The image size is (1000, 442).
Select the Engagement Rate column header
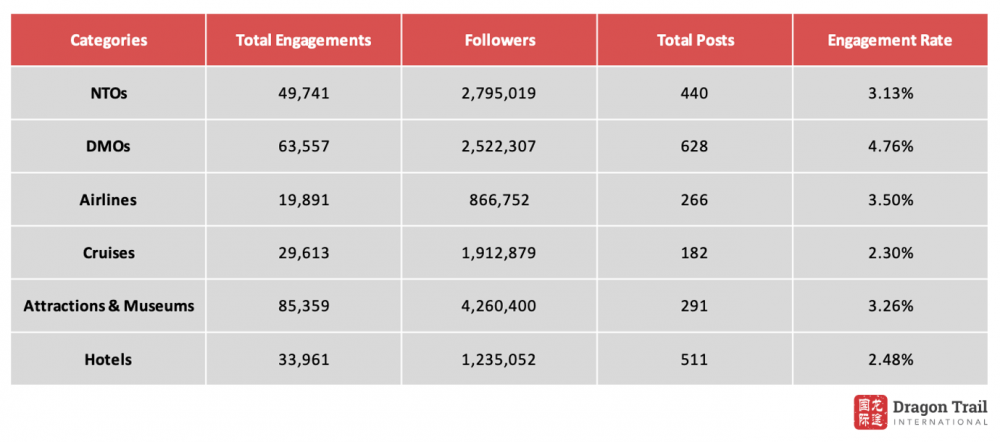pos(890,41)
